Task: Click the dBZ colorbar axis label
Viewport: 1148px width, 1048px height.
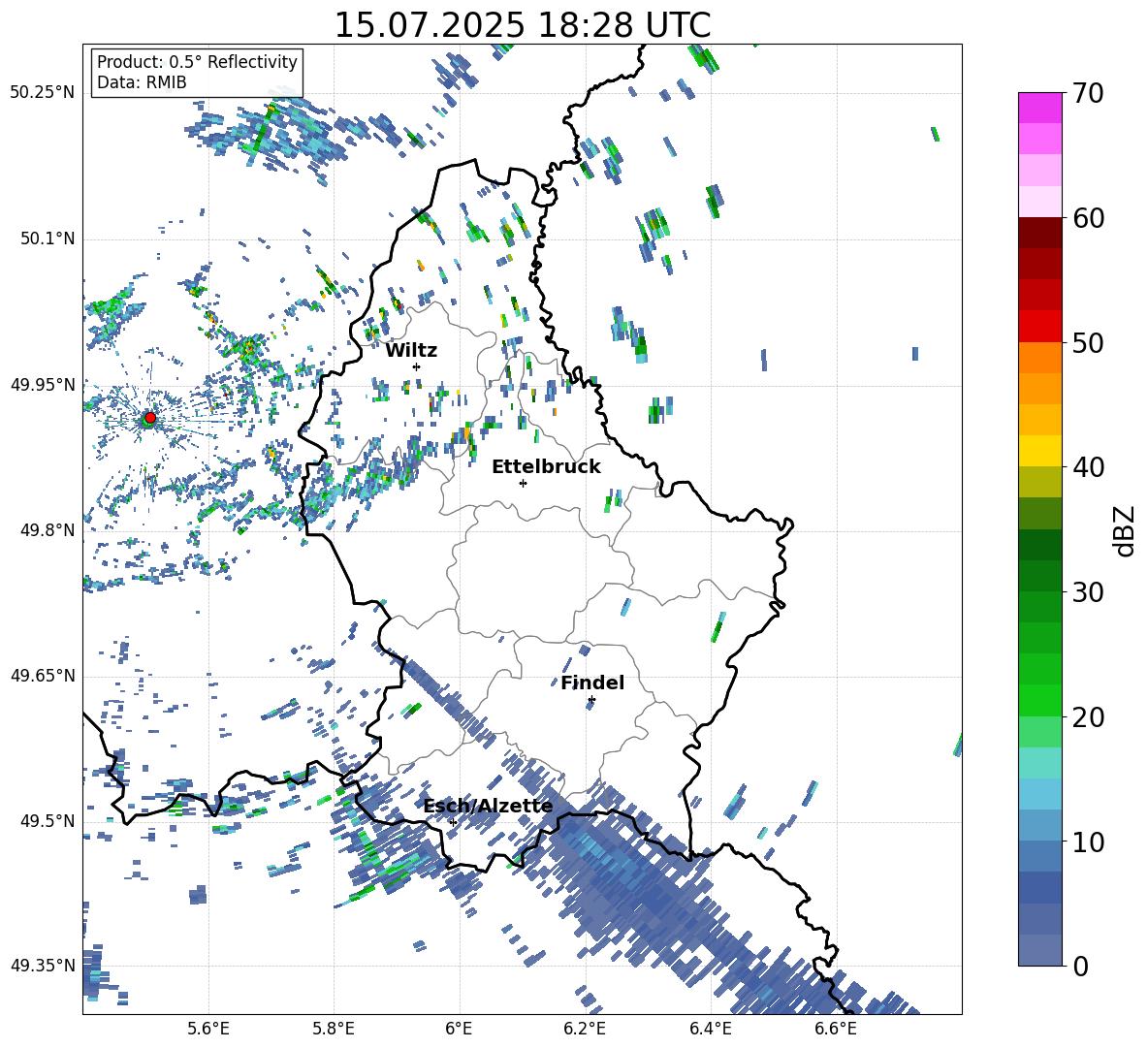Action: pyautogui.click(x=1126, y=530)
